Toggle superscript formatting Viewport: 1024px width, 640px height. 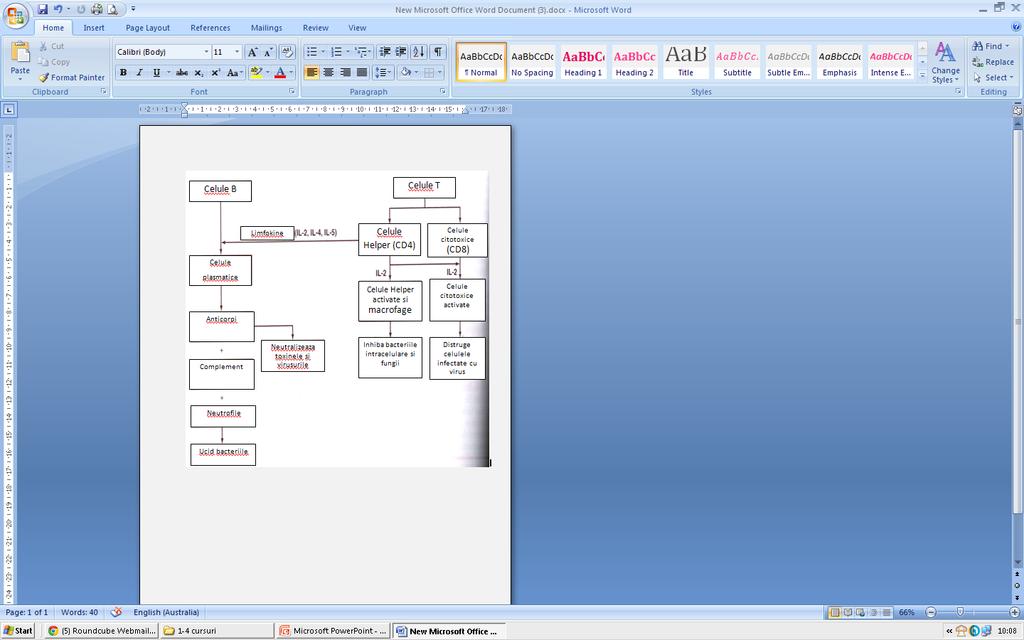[x=215, y=72]
